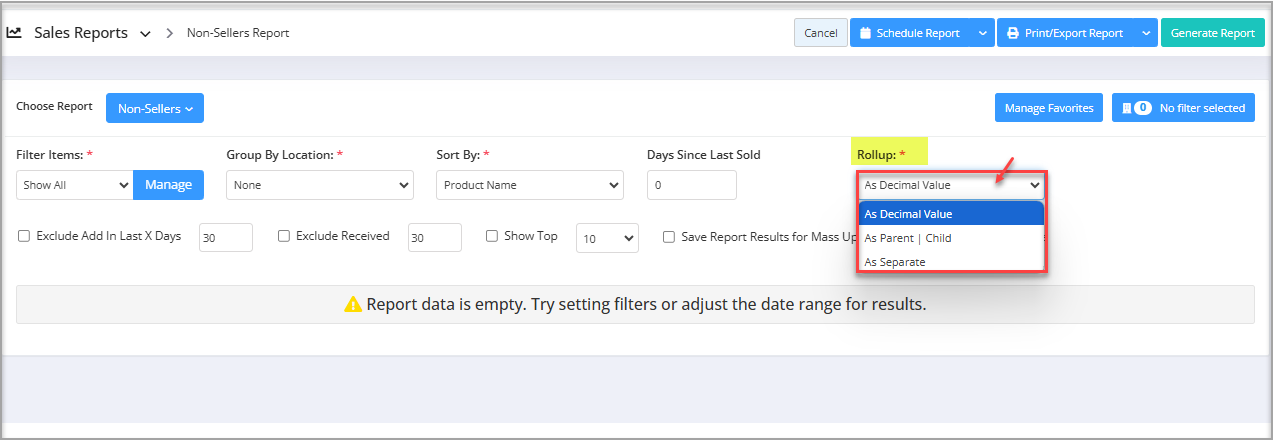
Task: Click the Generate Report button
Action: pos(1212,33)
